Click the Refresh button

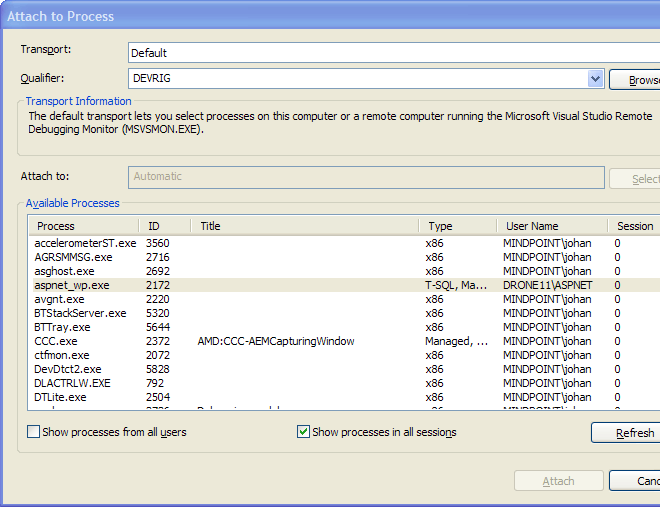tap(626, 433)
